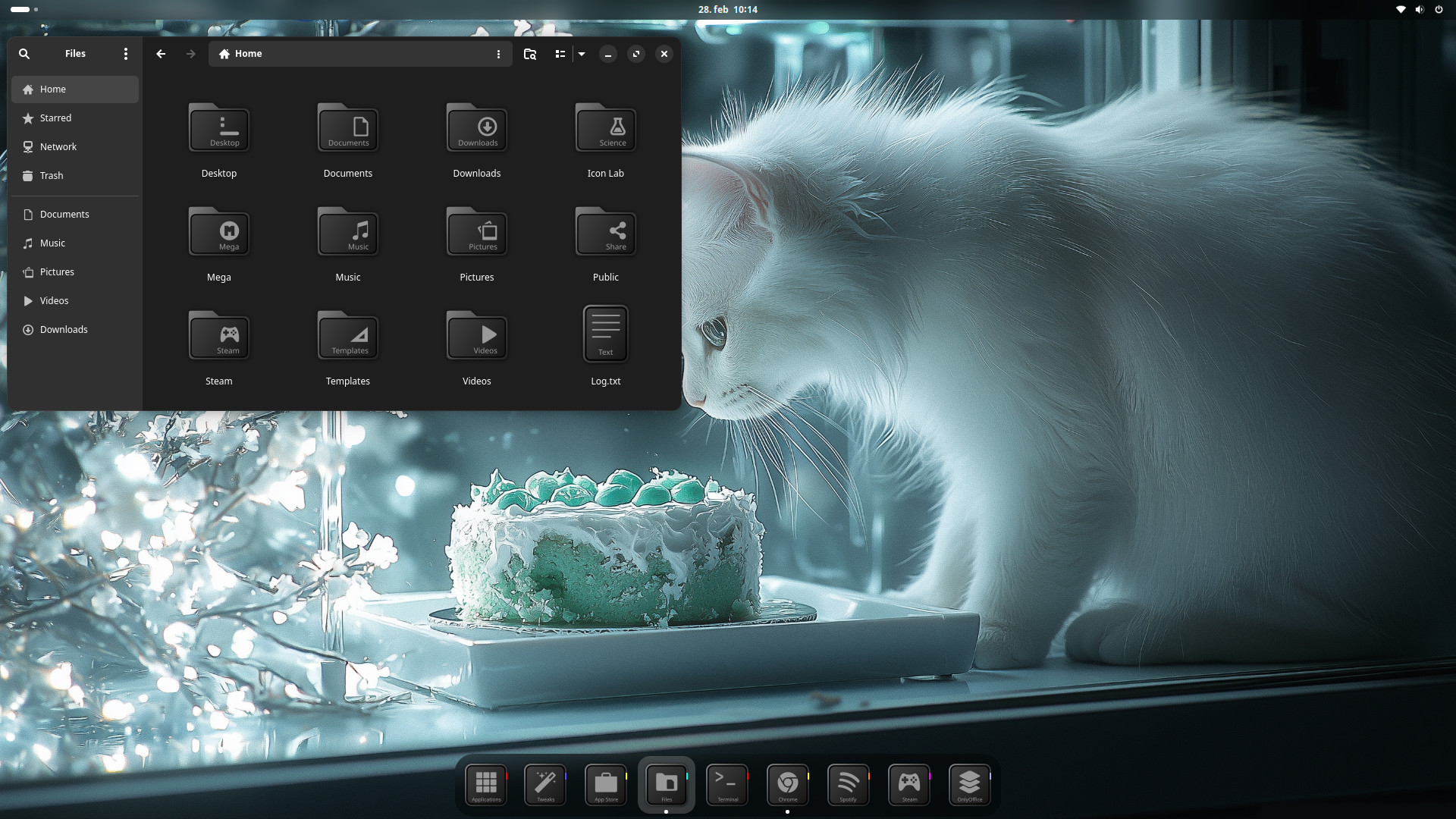Click the date and time clock

tap(727, 9)
